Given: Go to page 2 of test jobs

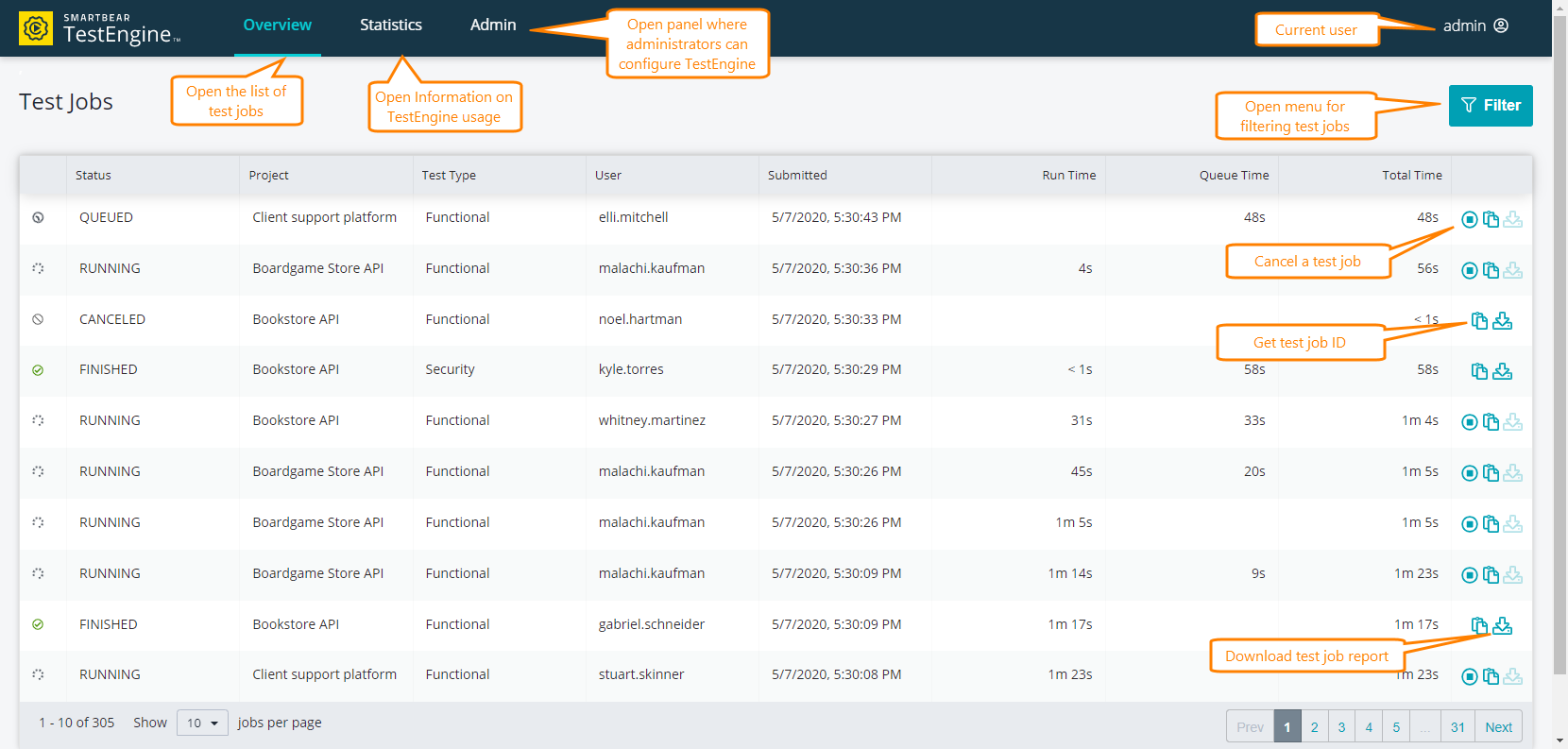Looking at the screenshot, I should click(1314, 726).
